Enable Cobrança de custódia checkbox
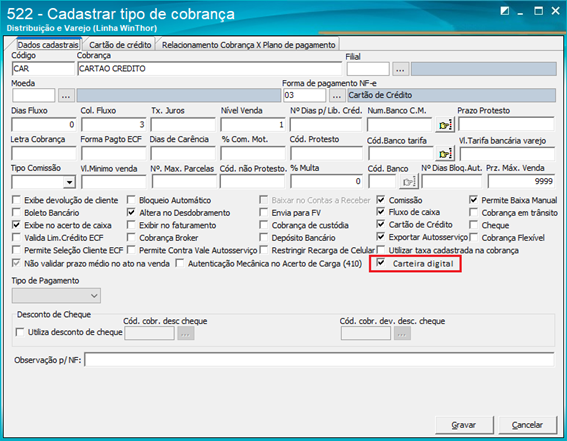This screenshot has width=567, height=441. click(x=264, y=225)
